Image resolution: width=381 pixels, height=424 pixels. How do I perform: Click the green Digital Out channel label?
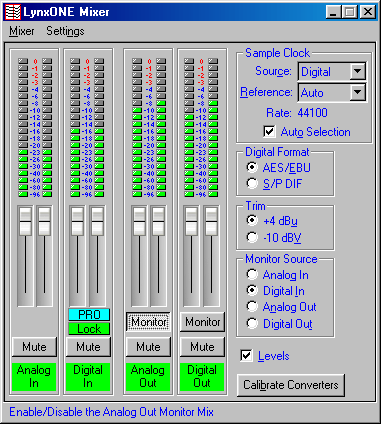[x=202, y=377]
